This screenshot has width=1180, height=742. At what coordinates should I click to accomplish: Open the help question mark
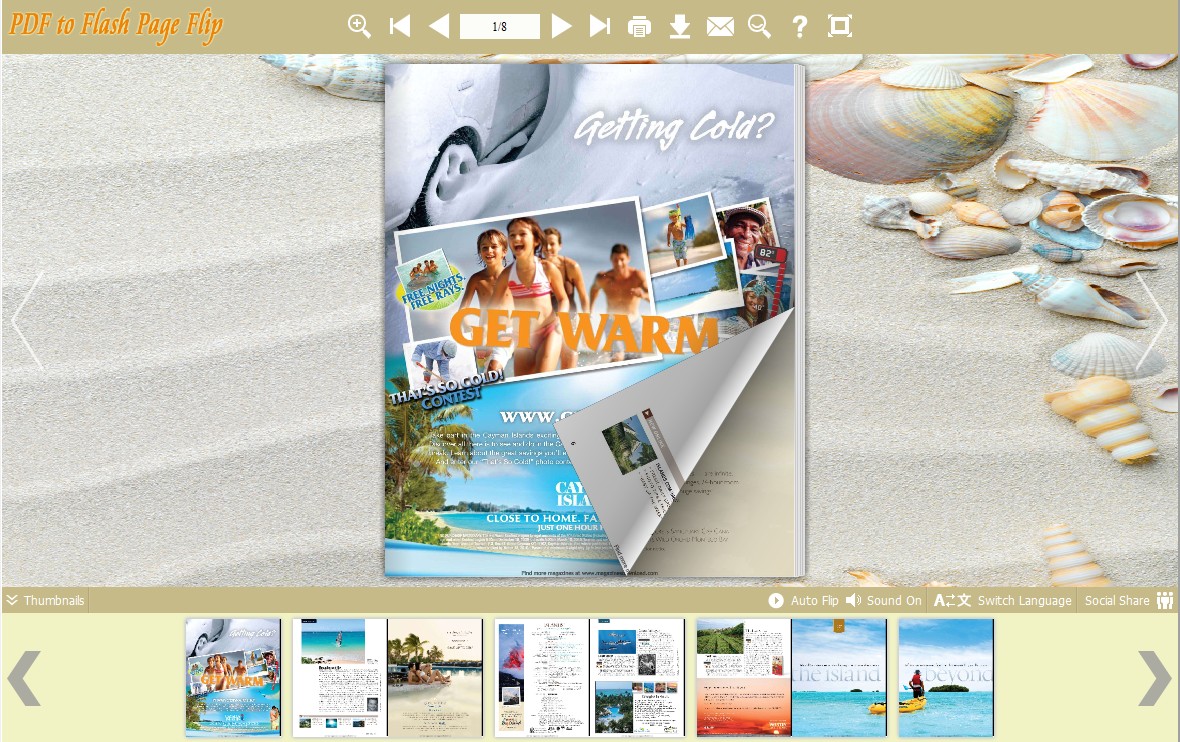point(799,27)
